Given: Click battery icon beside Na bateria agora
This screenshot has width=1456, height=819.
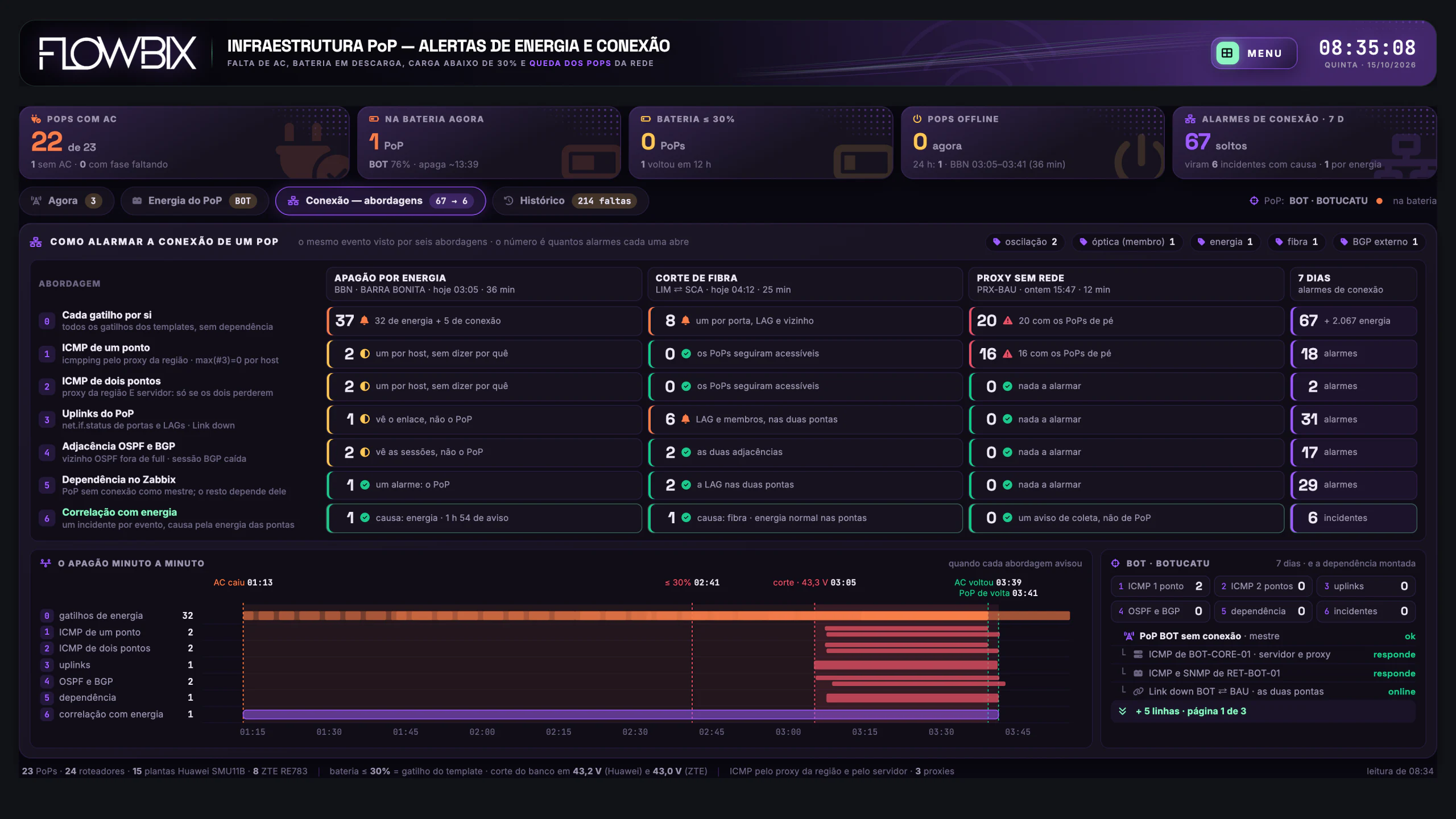Looking at the screenshot, I should pyautogui.click(x=374, y=119).
